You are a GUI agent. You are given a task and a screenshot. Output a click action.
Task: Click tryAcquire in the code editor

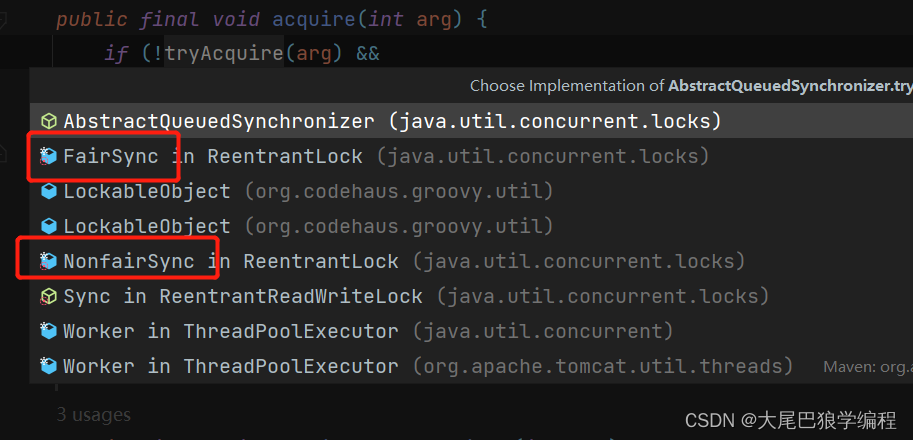pos(224,54)
